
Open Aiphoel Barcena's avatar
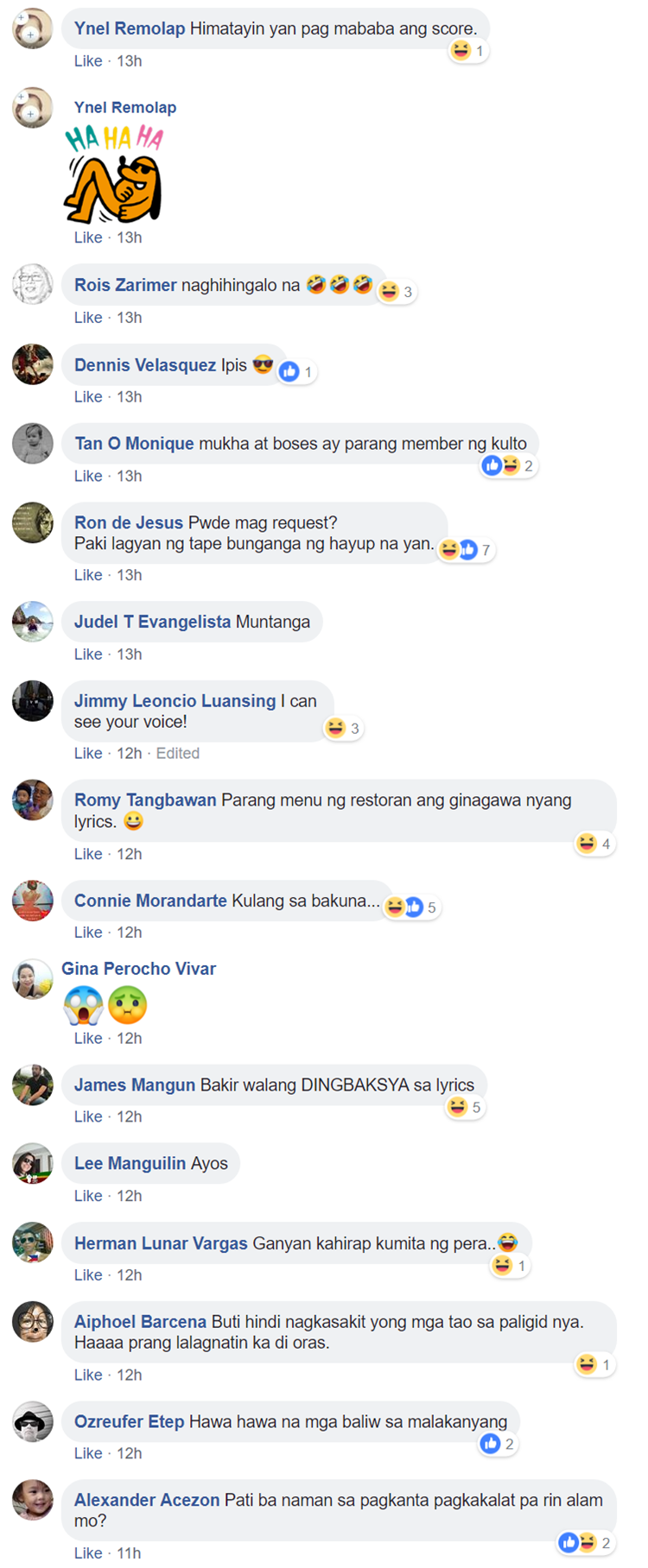point(33,1321)
